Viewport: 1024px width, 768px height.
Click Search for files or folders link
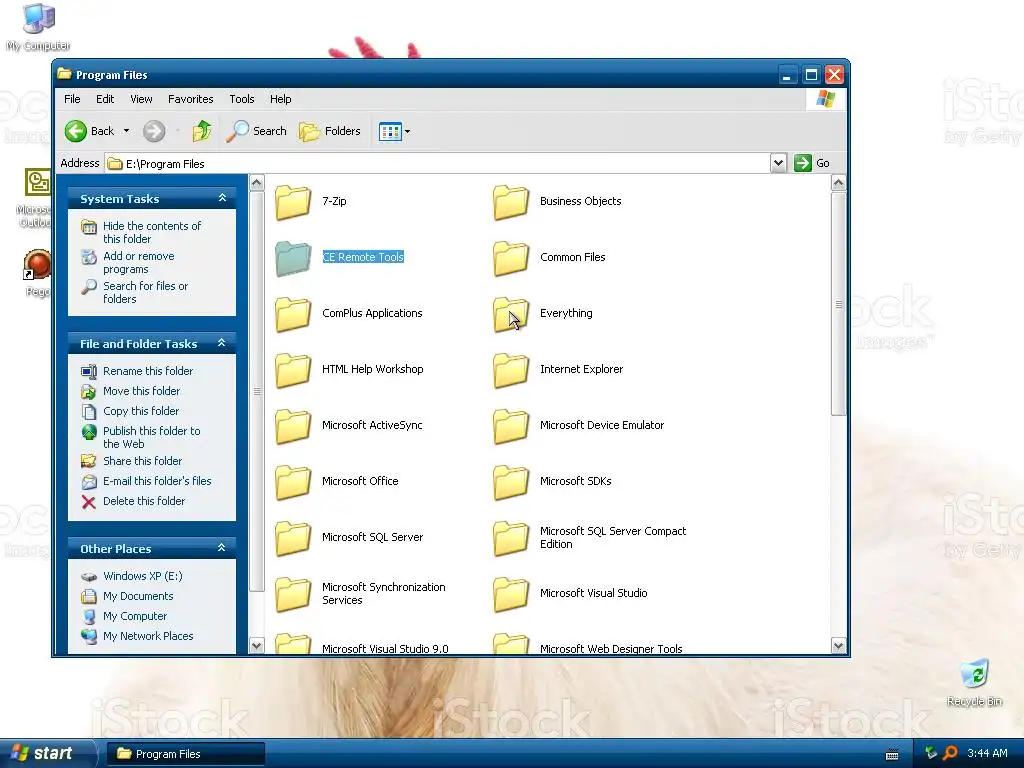click(145, 293)
